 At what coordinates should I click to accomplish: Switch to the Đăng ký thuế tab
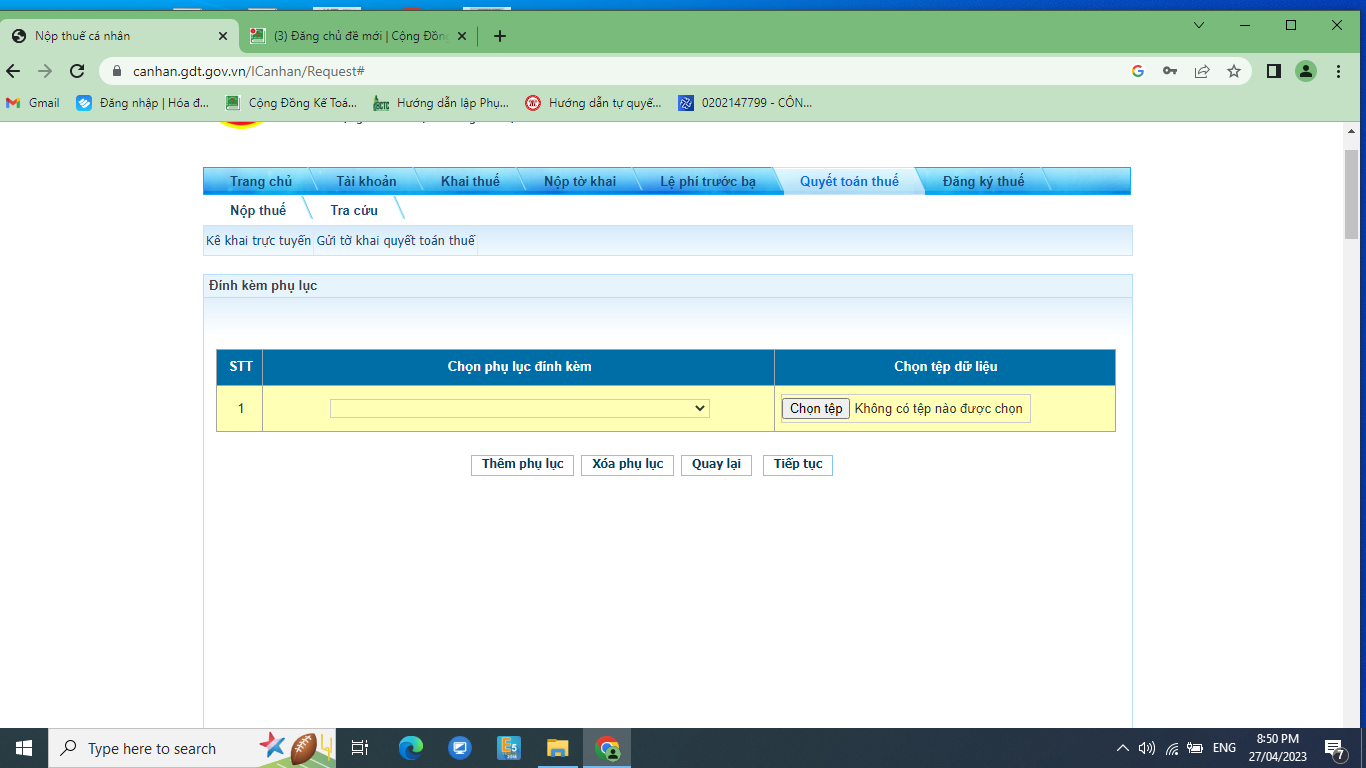click(983, 181)
